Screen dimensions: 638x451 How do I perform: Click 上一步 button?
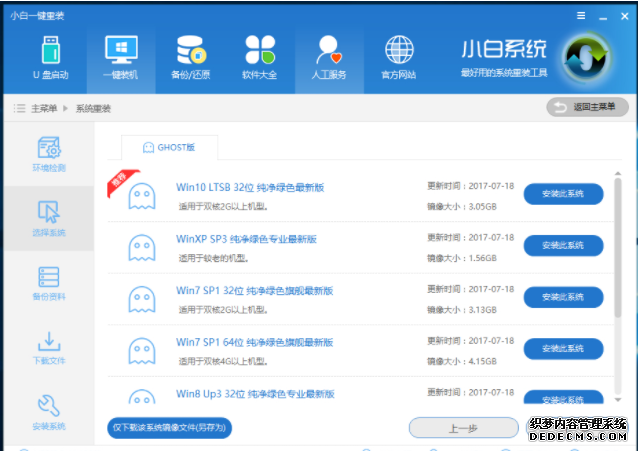point(463,428)
